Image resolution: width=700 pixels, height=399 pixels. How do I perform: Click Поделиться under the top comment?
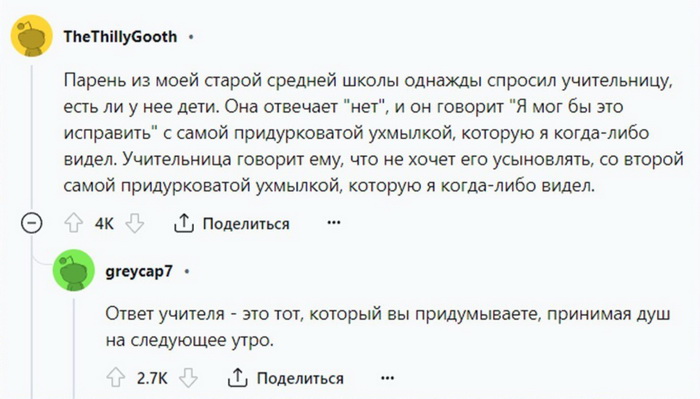[x=246, y=223]
